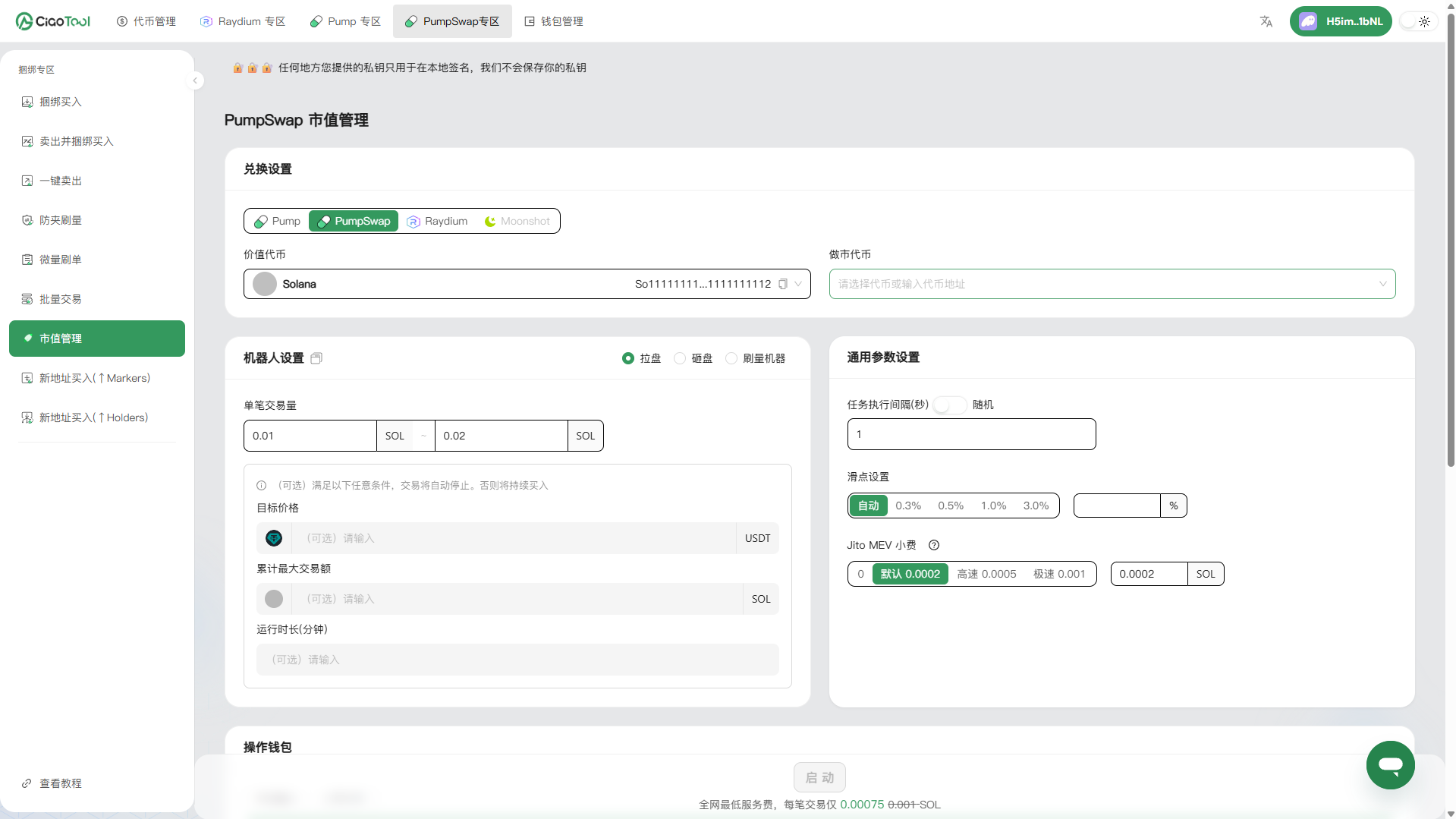Click the 防夹刷量 shield icon
Viewport: 1456px width, 819px height.
click(27, 220)
